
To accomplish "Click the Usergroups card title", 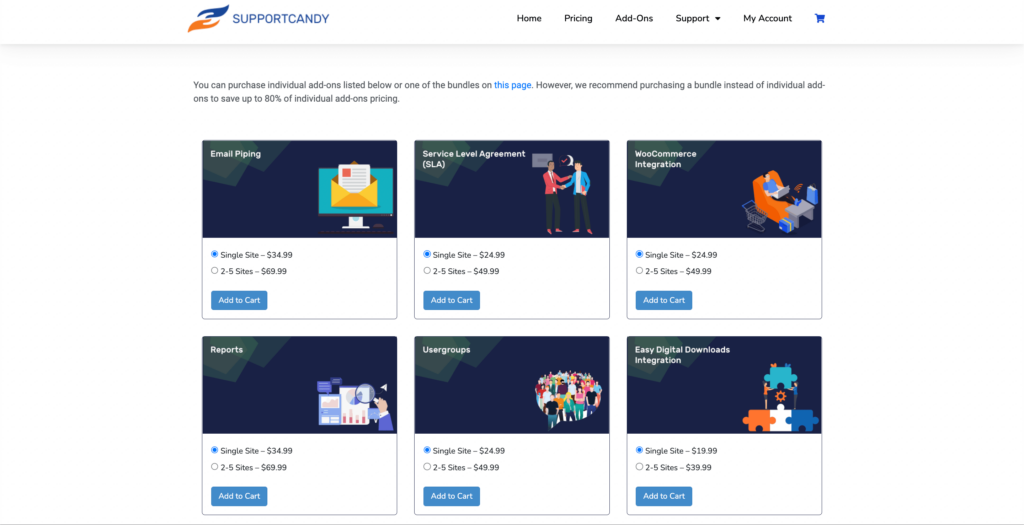I will (446, 350).
